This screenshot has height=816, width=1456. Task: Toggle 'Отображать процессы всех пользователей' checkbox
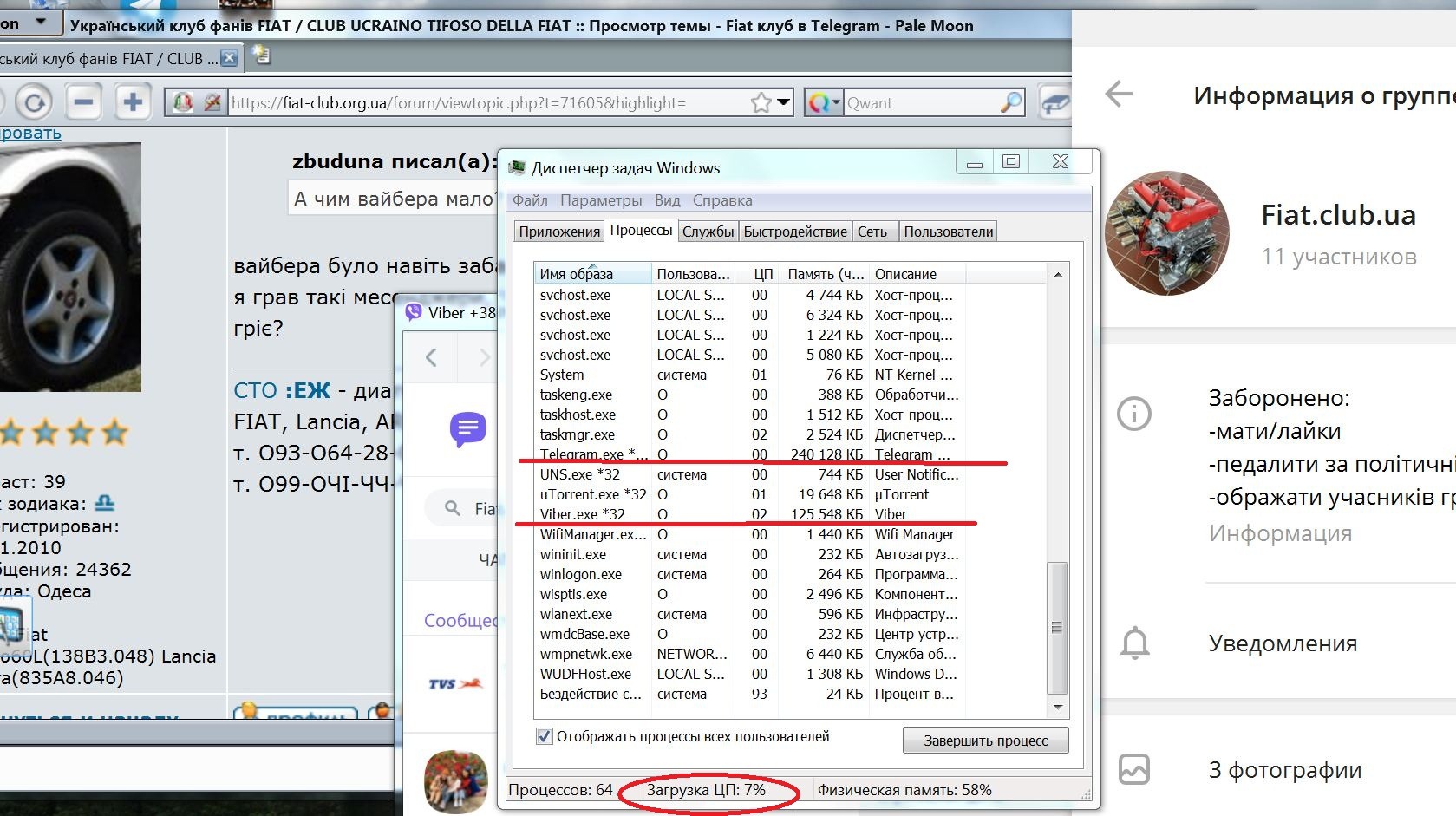pos(545,737)
